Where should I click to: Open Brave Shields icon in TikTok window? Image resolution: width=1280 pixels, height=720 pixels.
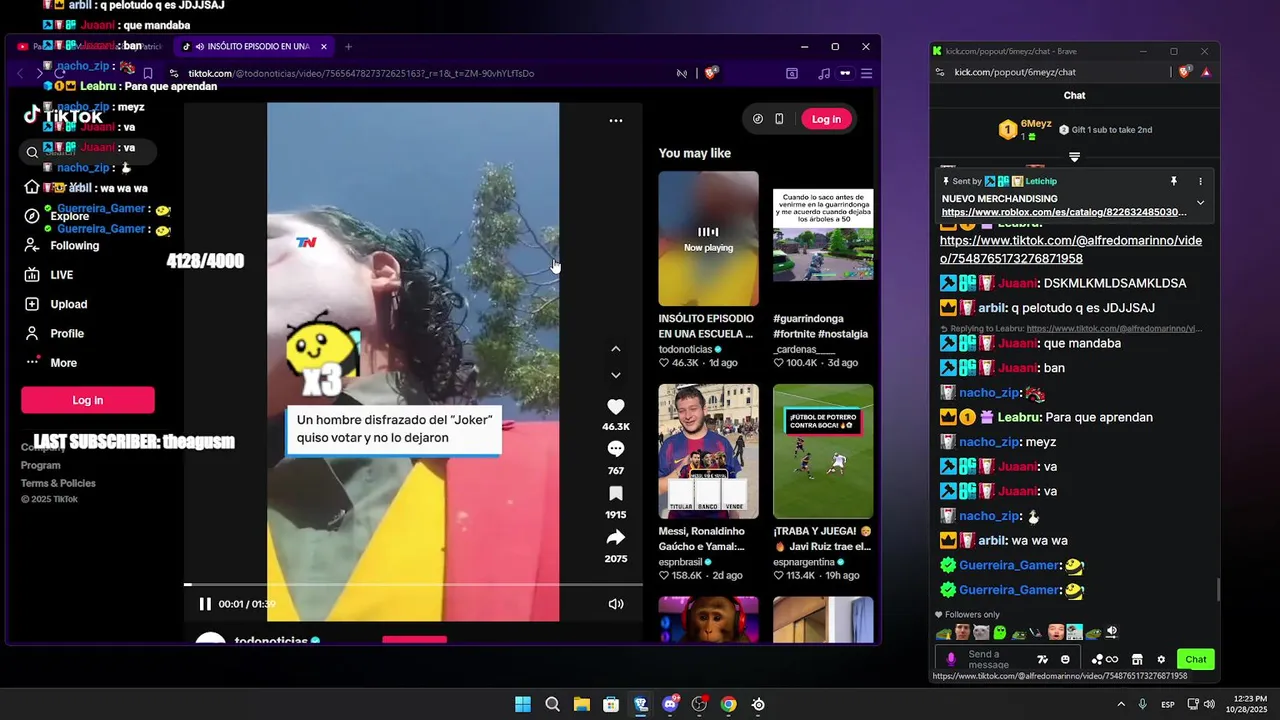[712, 73]
